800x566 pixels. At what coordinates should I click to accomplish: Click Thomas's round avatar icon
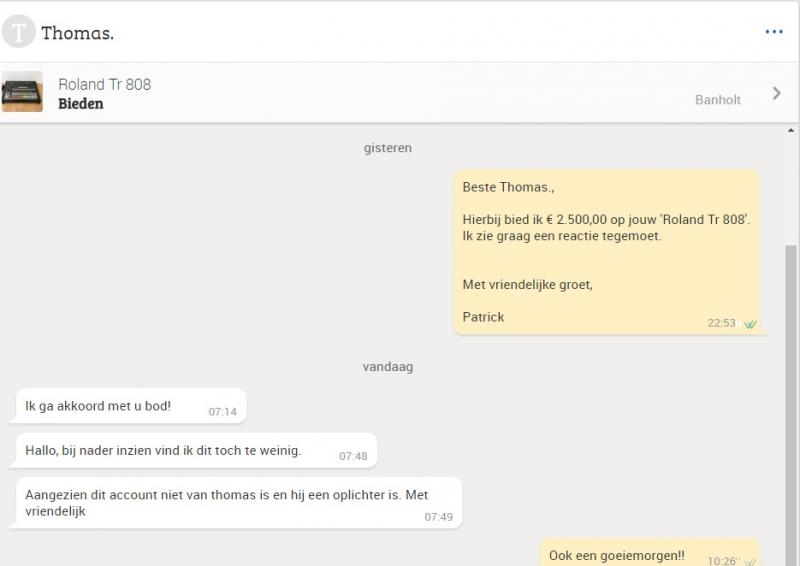click(x=18, y=32)
